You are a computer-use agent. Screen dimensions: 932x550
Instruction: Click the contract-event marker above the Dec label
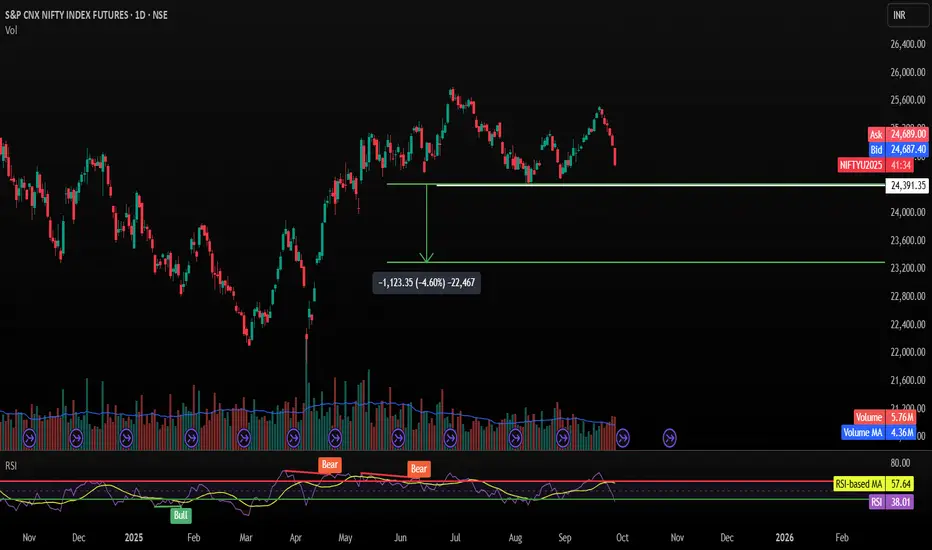pyautogui.click(x=76, y=439)
